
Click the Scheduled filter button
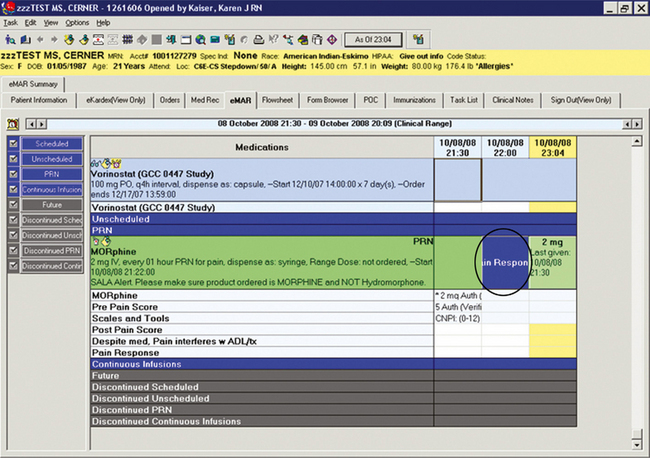52,144
